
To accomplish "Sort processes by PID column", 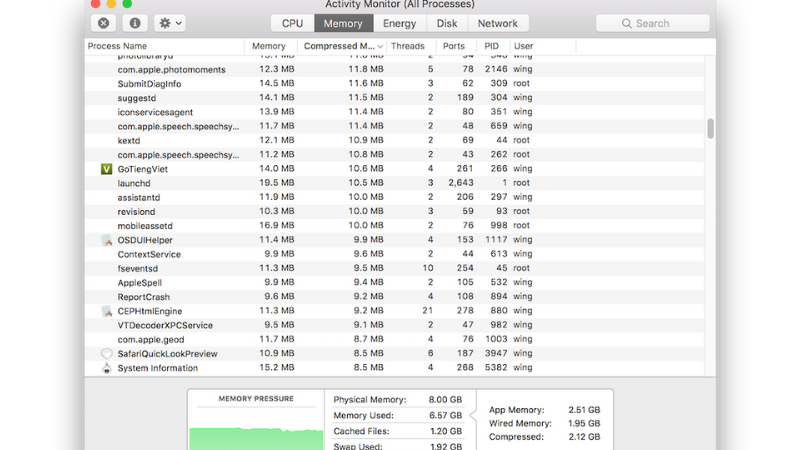I will [491, 46].
